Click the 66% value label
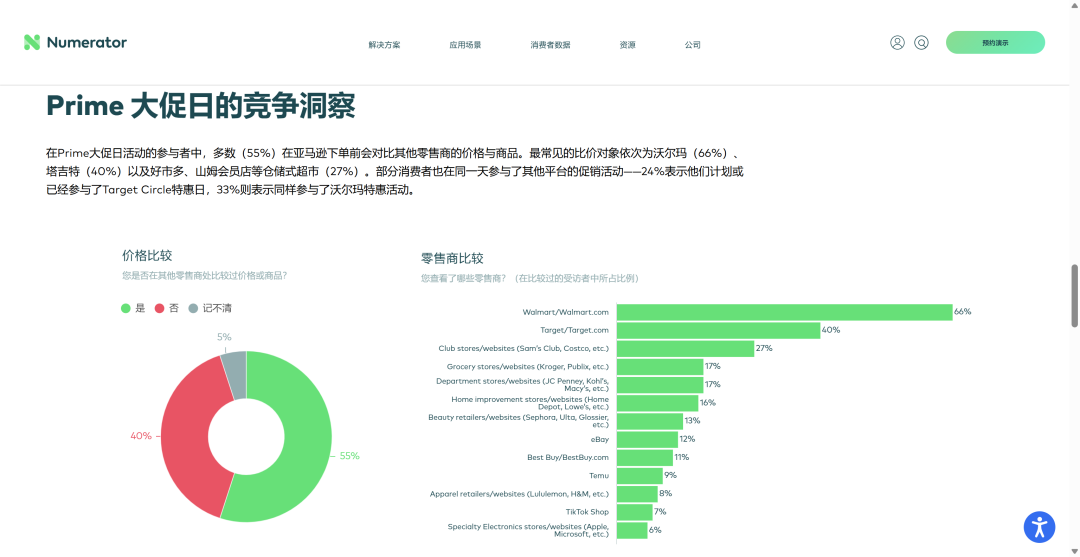Screen dimensions: 1080x557 pyautogui.click(x=963, y=312)
